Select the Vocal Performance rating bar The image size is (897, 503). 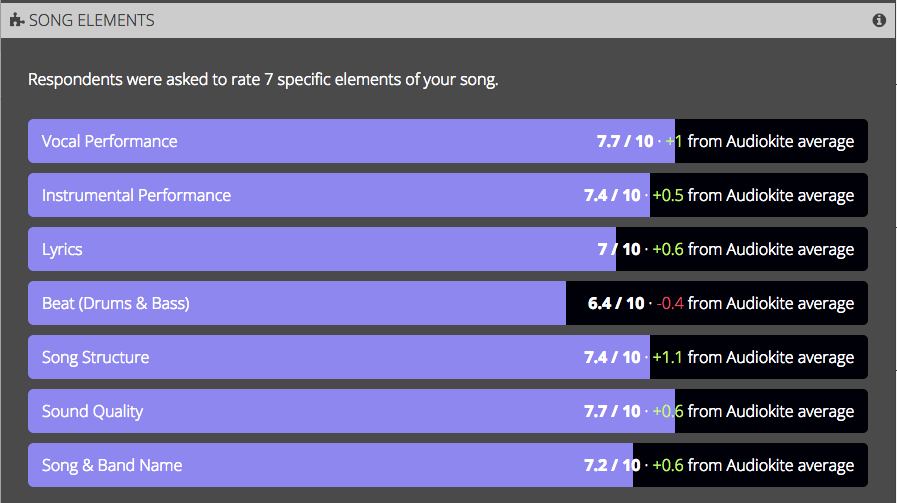click(x=448, y=141)
